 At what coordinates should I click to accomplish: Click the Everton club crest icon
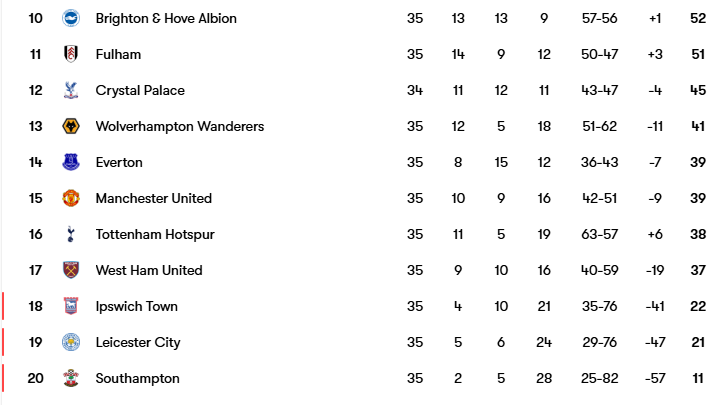point(70,162)
